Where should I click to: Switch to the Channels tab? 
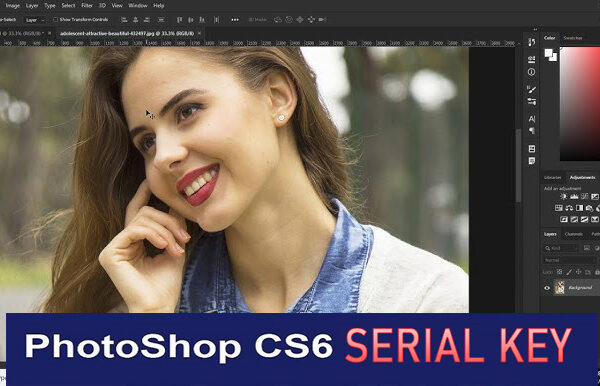[x=574, y=234]
